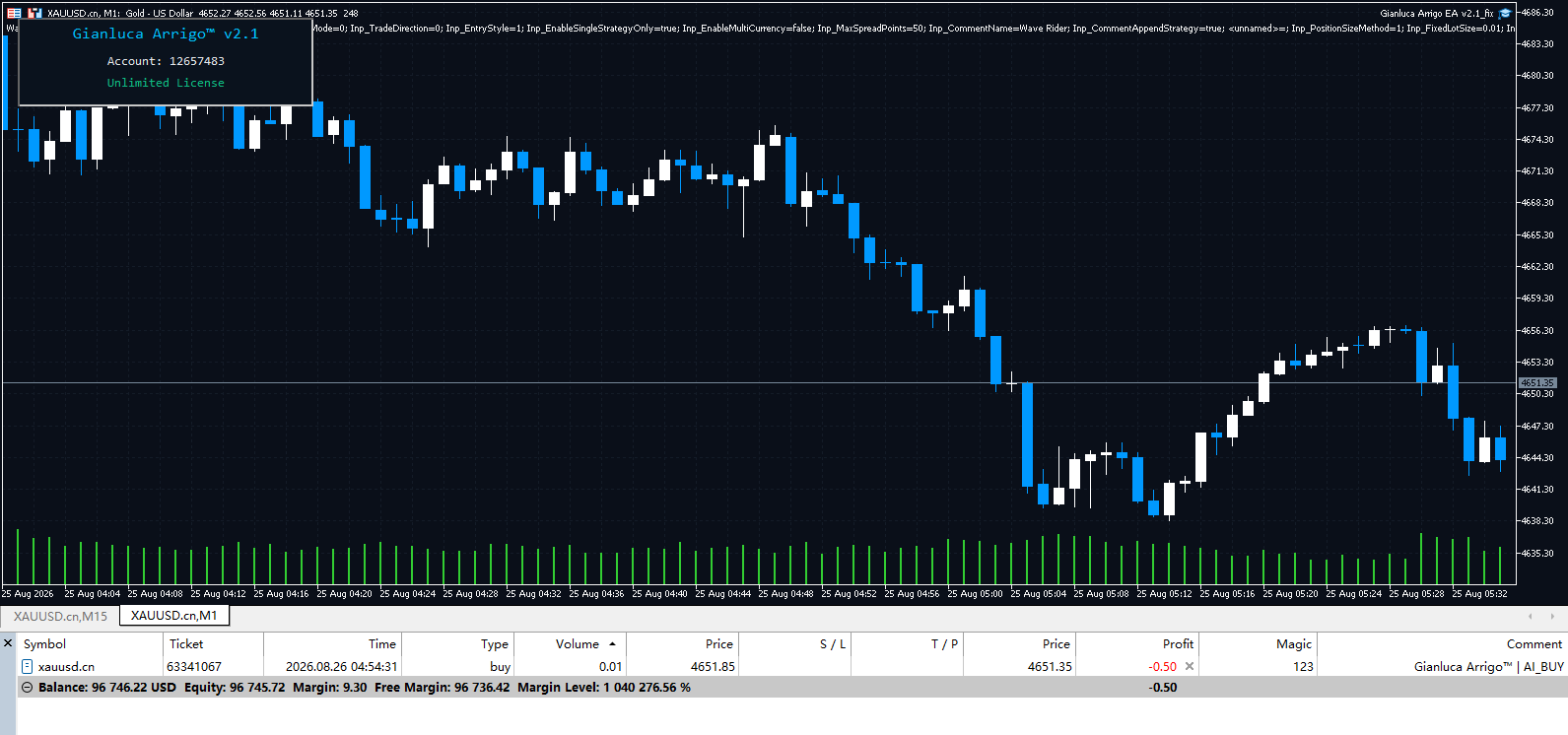This screenshot has height=735, width=1568.
Task: Click the Magic column header
Action: [x=1294, y=643]
